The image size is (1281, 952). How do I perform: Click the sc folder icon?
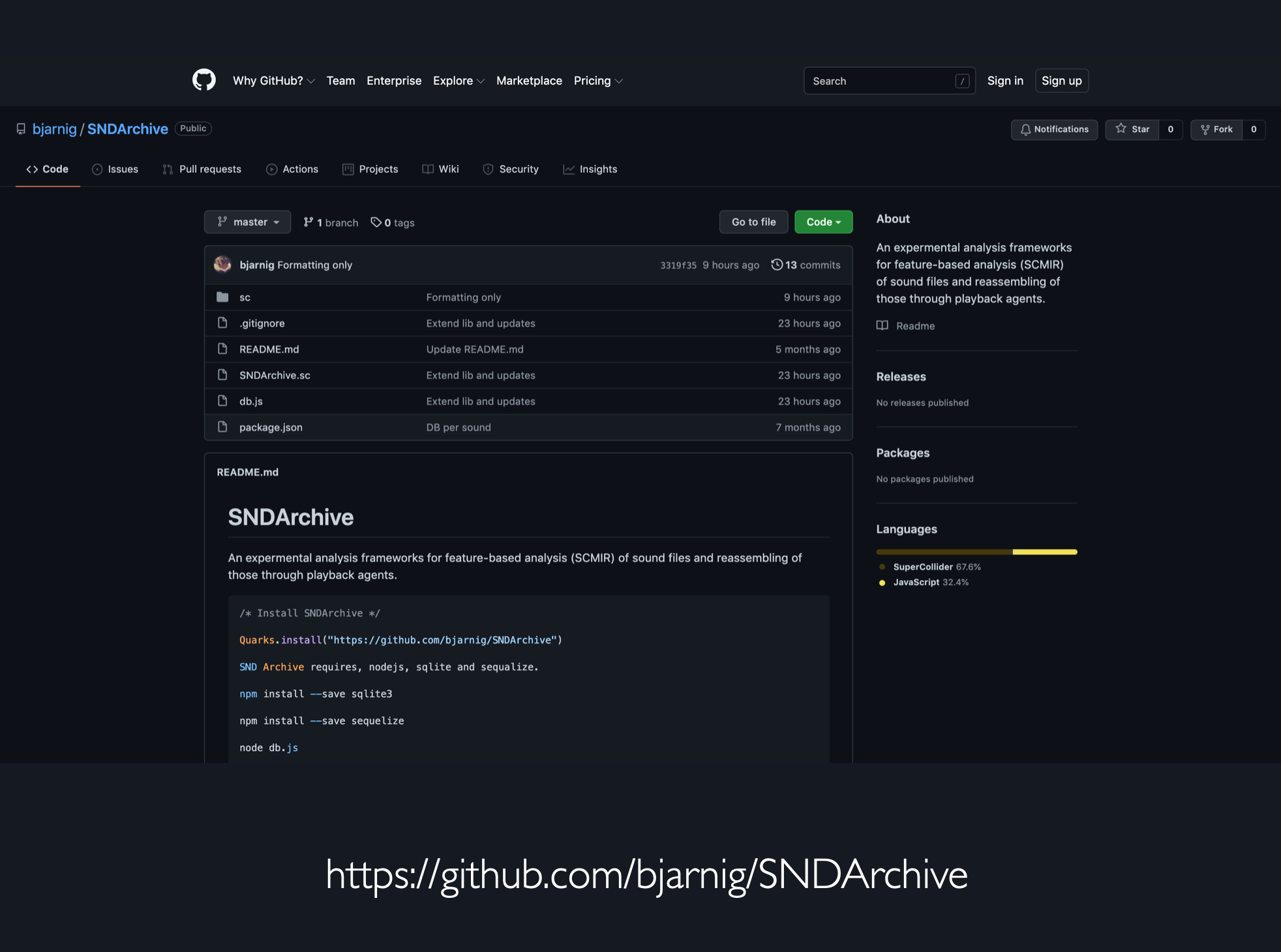point(222,297)
